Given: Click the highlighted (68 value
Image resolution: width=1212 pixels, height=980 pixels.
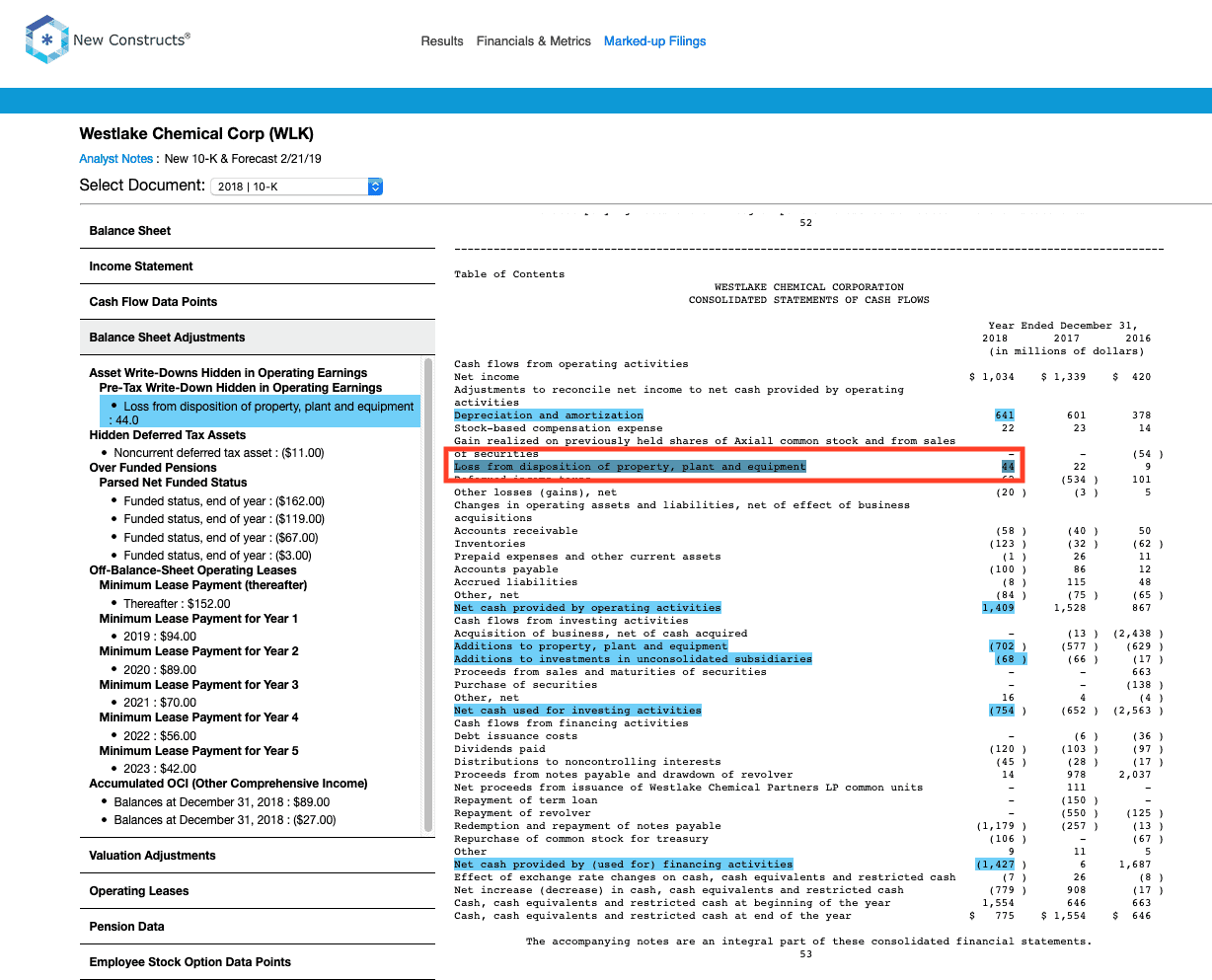Looking at the screenshot, I should coord(1011,659).
